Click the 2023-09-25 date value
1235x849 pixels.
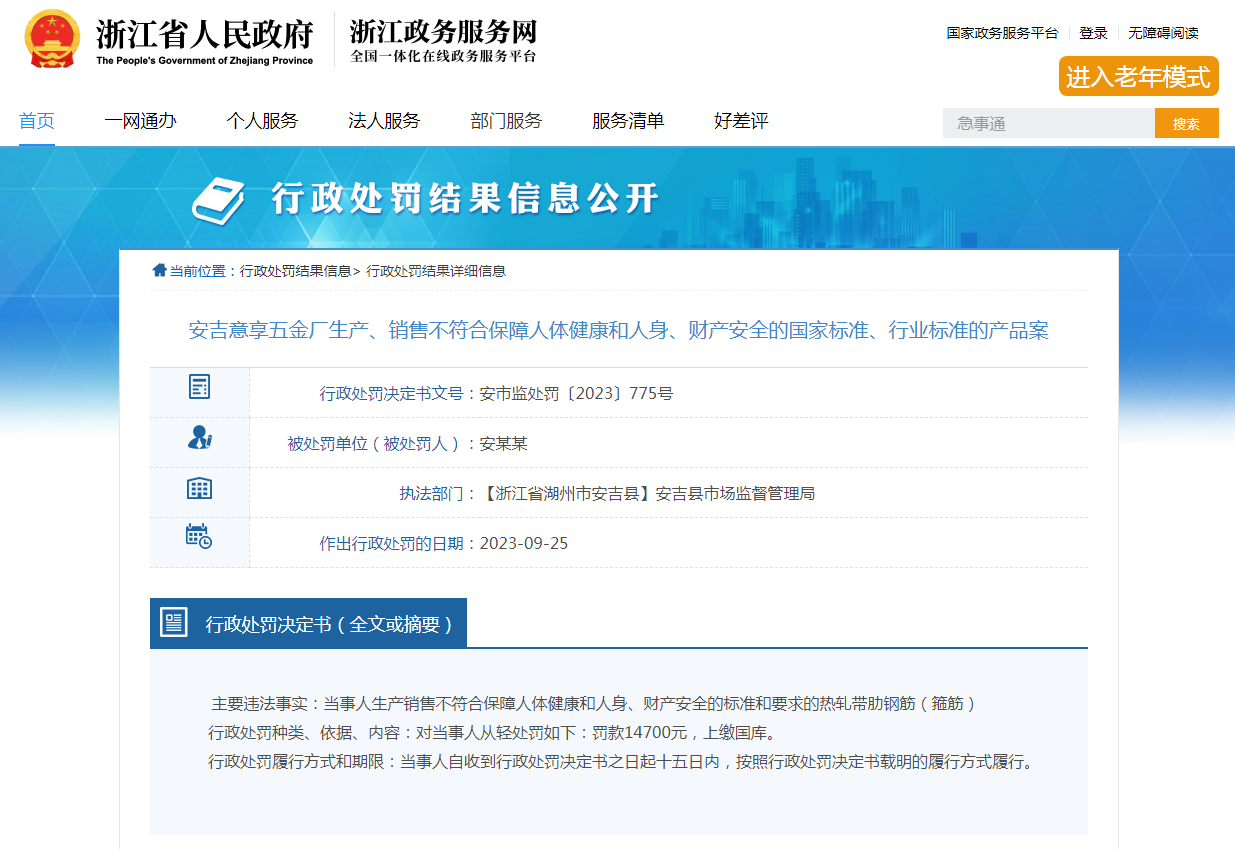[x=524, y=543]
